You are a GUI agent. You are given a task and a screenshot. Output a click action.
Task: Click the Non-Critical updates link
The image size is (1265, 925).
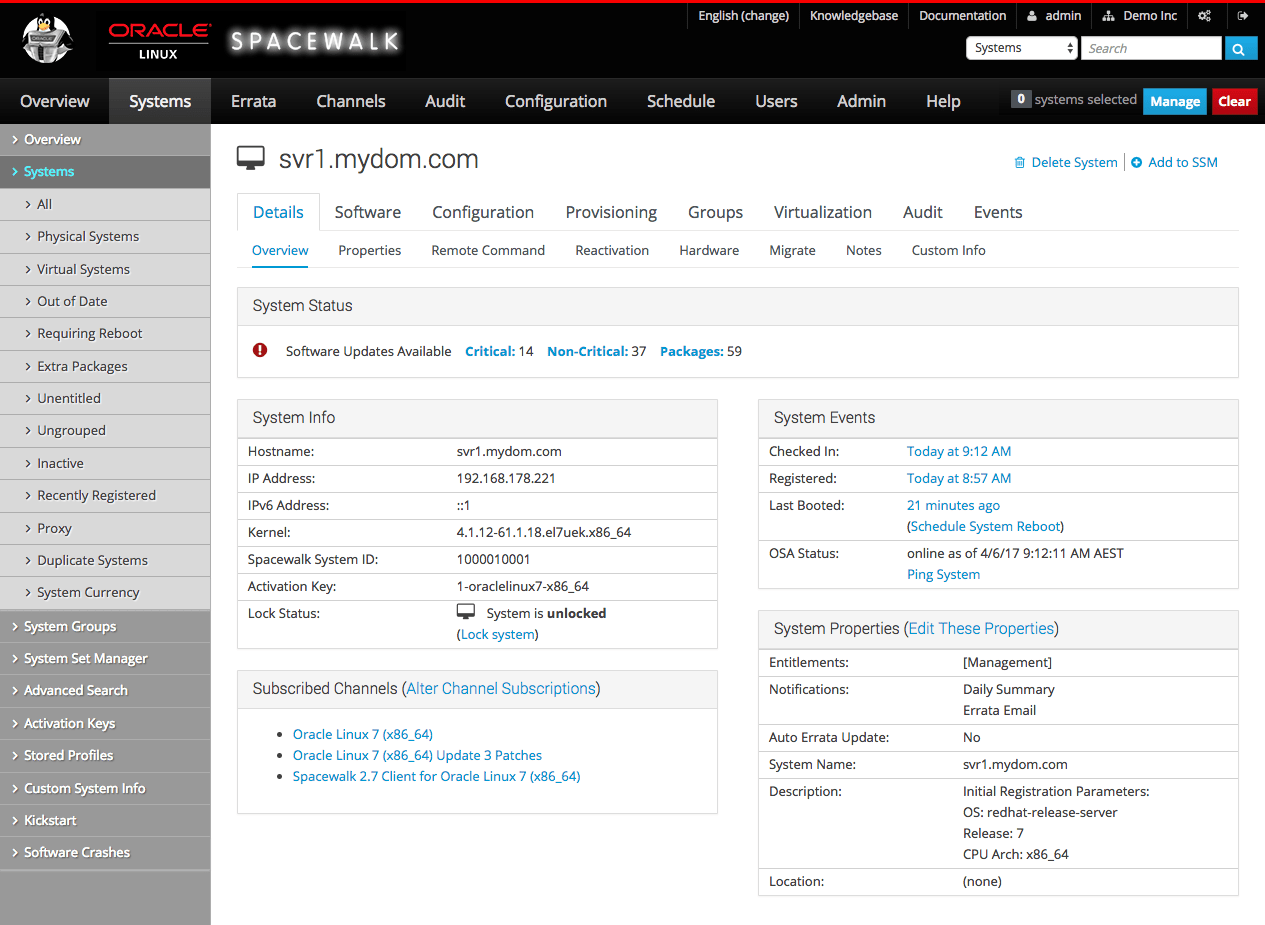click(587, 351)
